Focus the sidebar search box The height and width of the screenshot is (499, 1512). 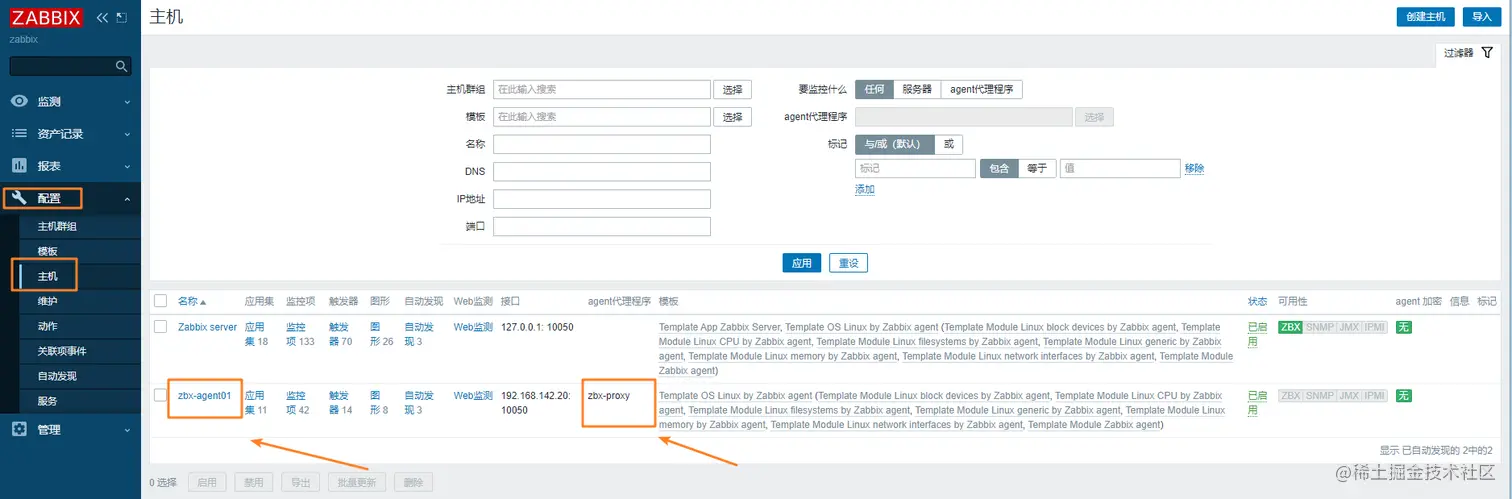pos(62,66)
